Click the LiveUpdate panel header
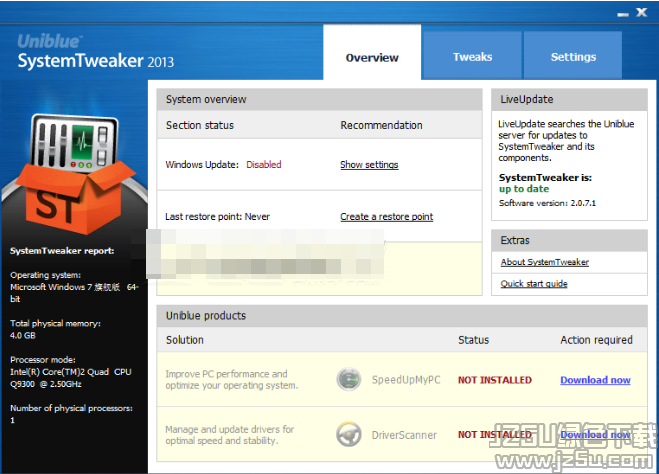 point(569,100)
